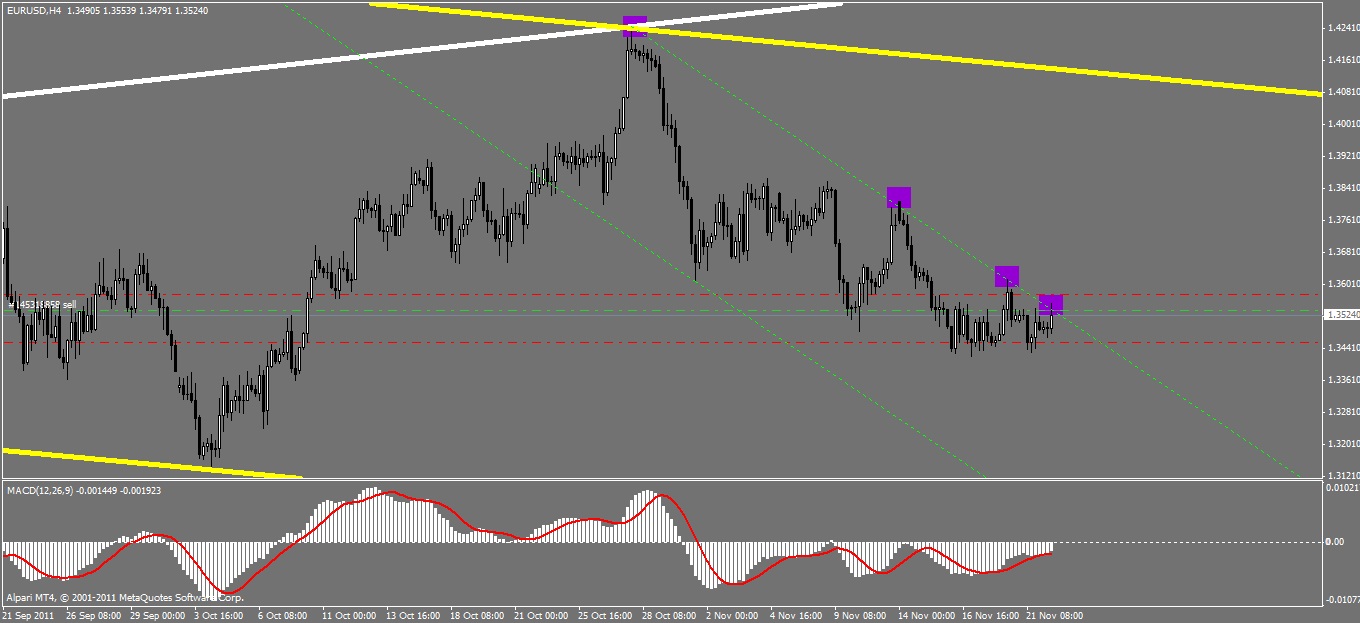Viewport: 1360px width, 623px height.
Task: Click the '11 Oct 00:00' time axis label
Action: (348, 615)
